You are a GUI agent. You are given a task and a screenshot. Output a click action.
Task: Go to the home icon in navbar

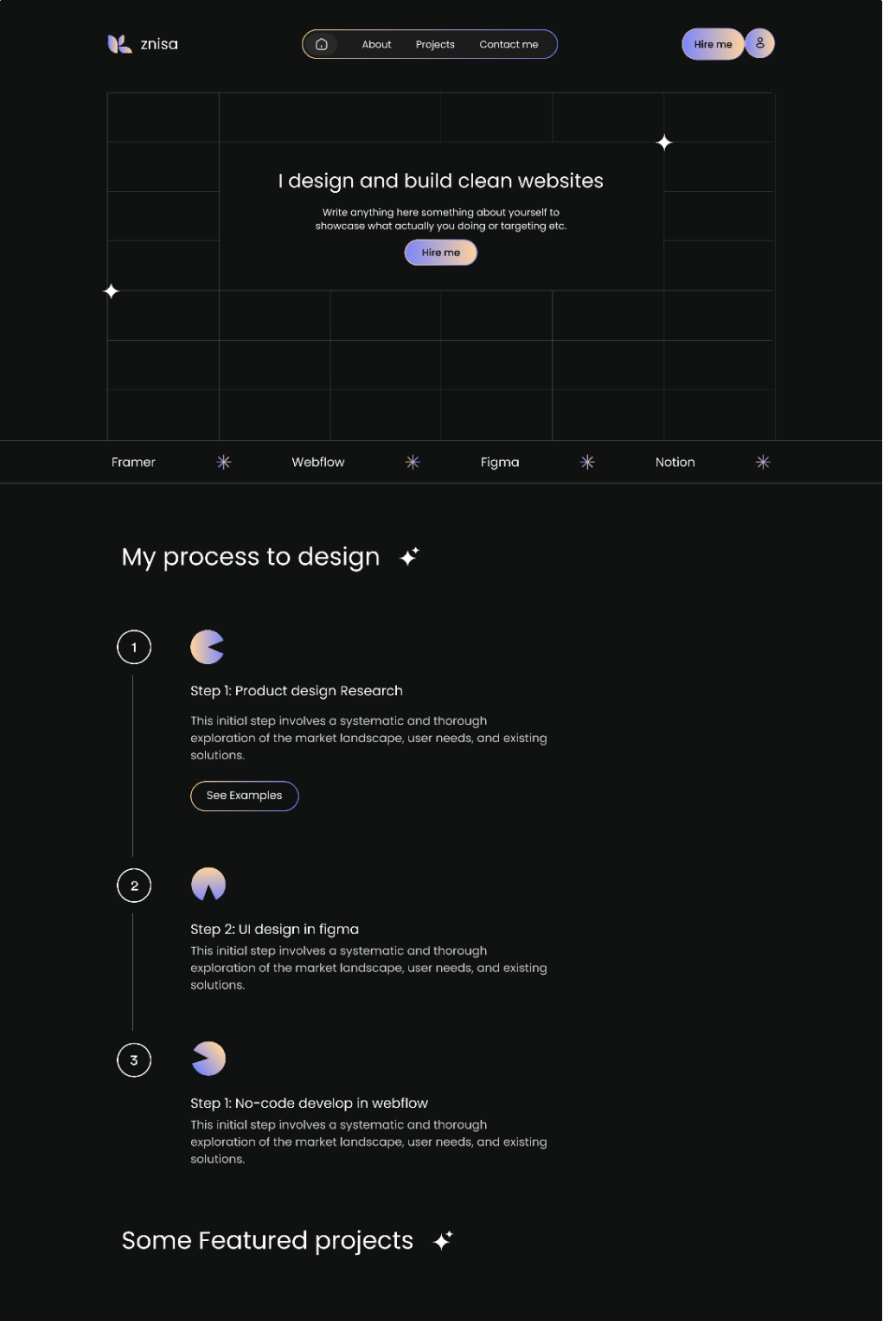tap(322, 44)
